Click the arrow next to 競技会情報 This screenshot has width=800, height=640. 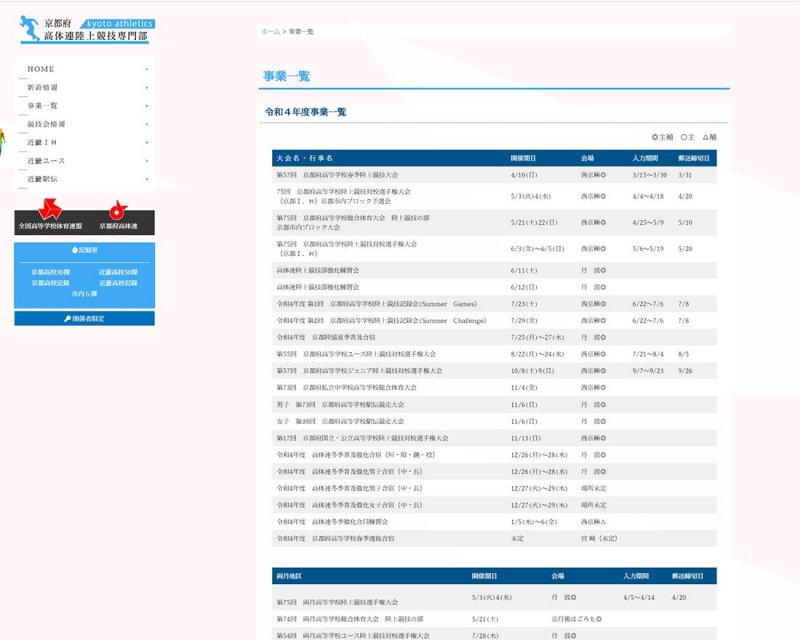click(x=147, y=124)
